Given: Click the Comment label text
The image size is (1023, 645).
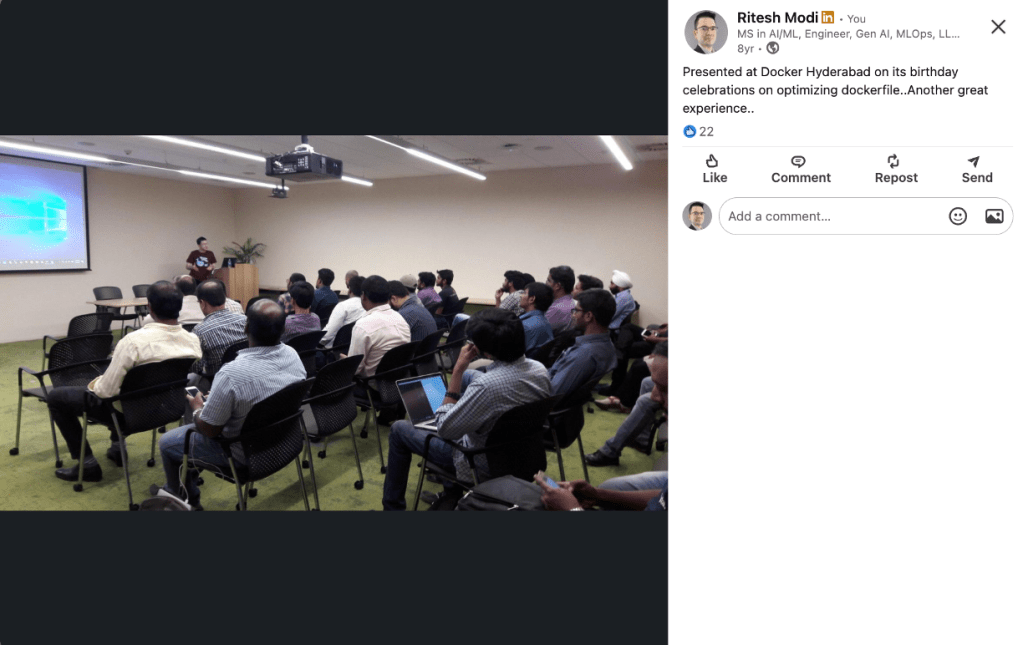Looking at the screenshot, I should [x=801, y=177].
